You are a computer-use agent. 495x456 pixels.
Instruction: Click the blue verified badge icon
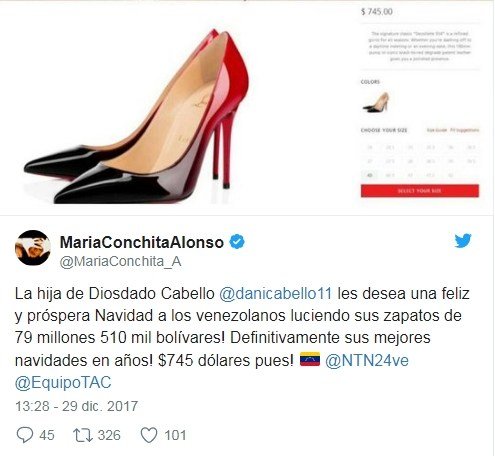pos(237,242)
